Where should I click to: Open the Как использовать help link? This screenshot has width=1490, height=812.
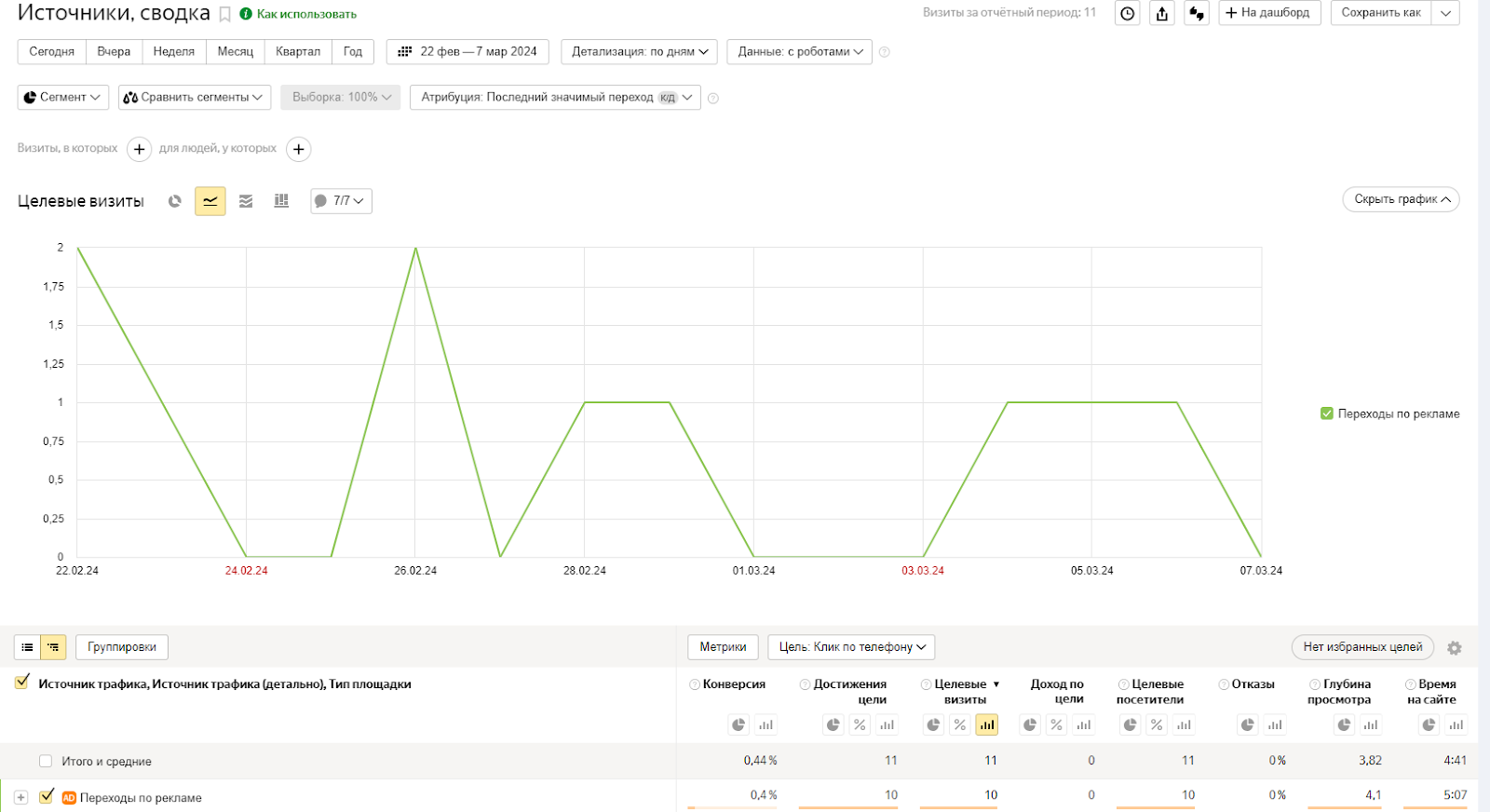[305, 14]
